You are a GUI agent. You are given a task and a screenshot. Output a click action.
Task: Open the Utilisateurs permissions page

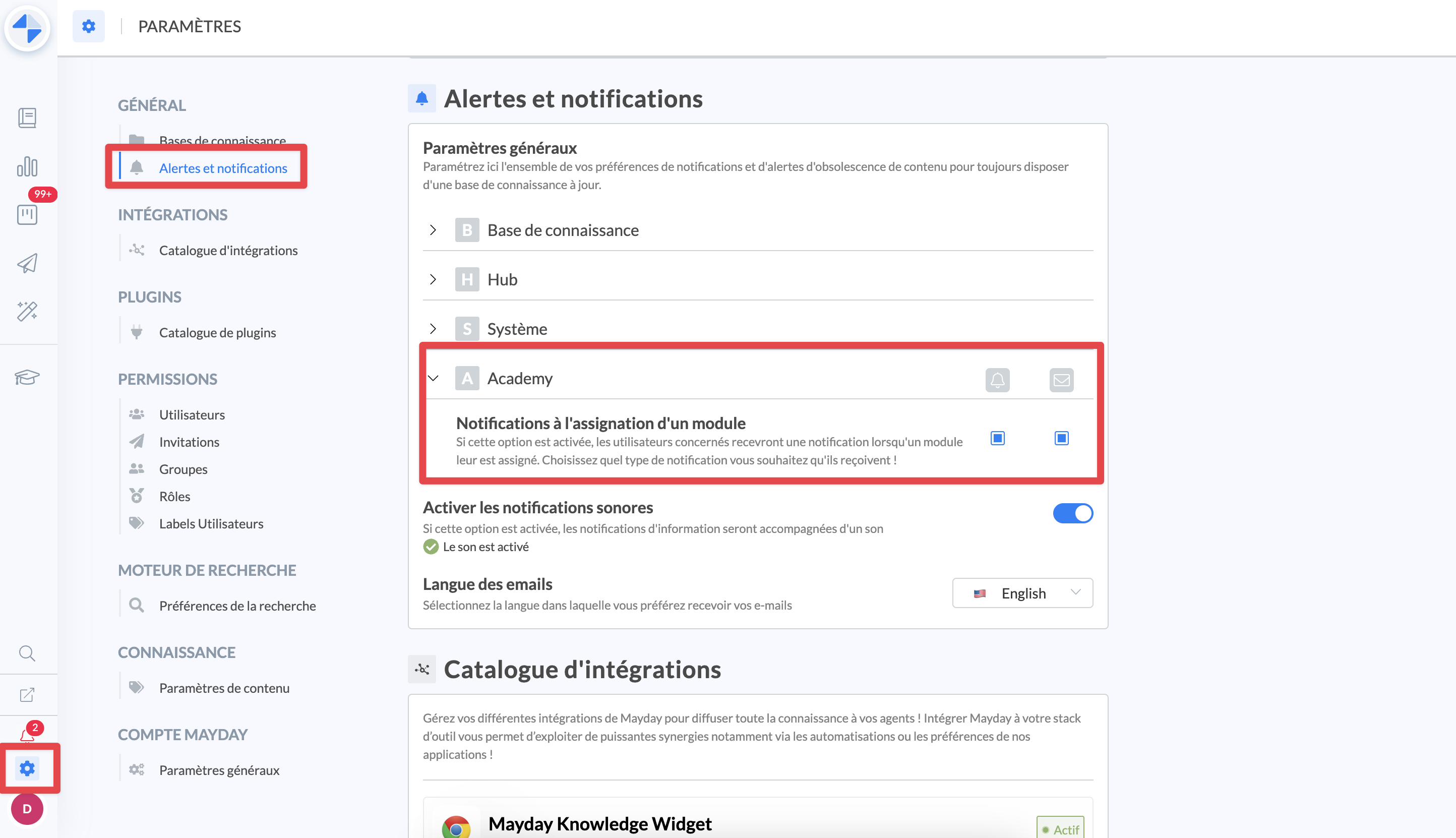pos(192,415)
